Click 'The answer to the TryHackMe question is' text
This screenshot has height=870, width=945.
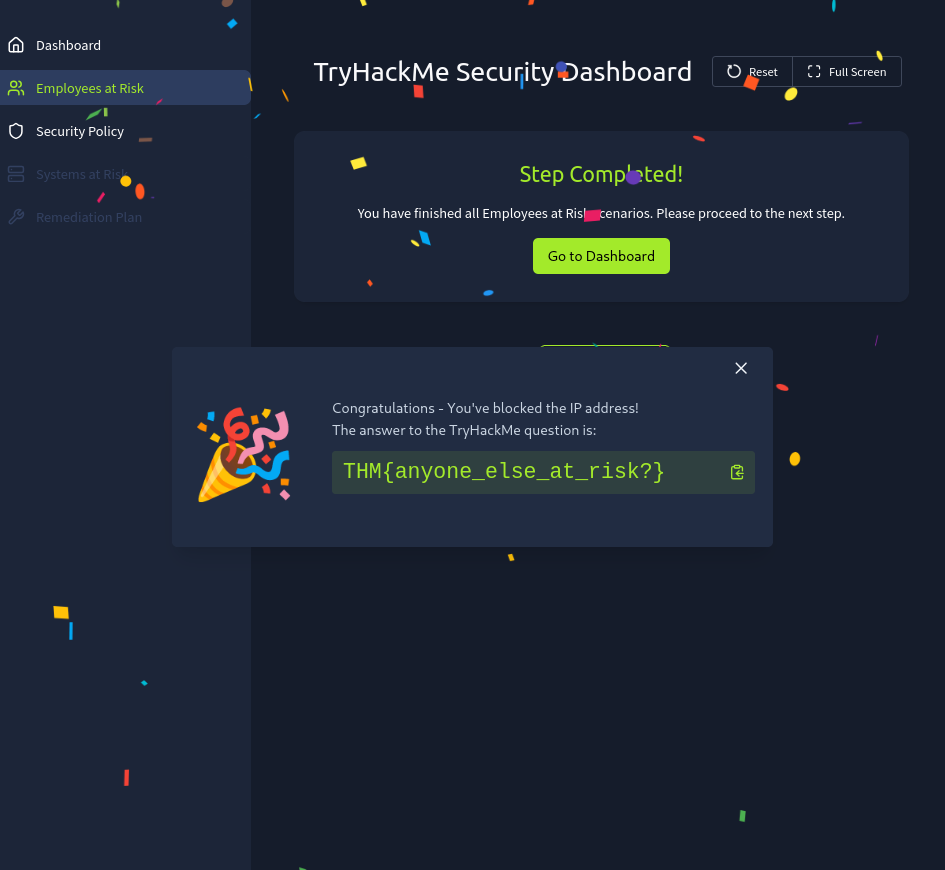tap(464, 430)
